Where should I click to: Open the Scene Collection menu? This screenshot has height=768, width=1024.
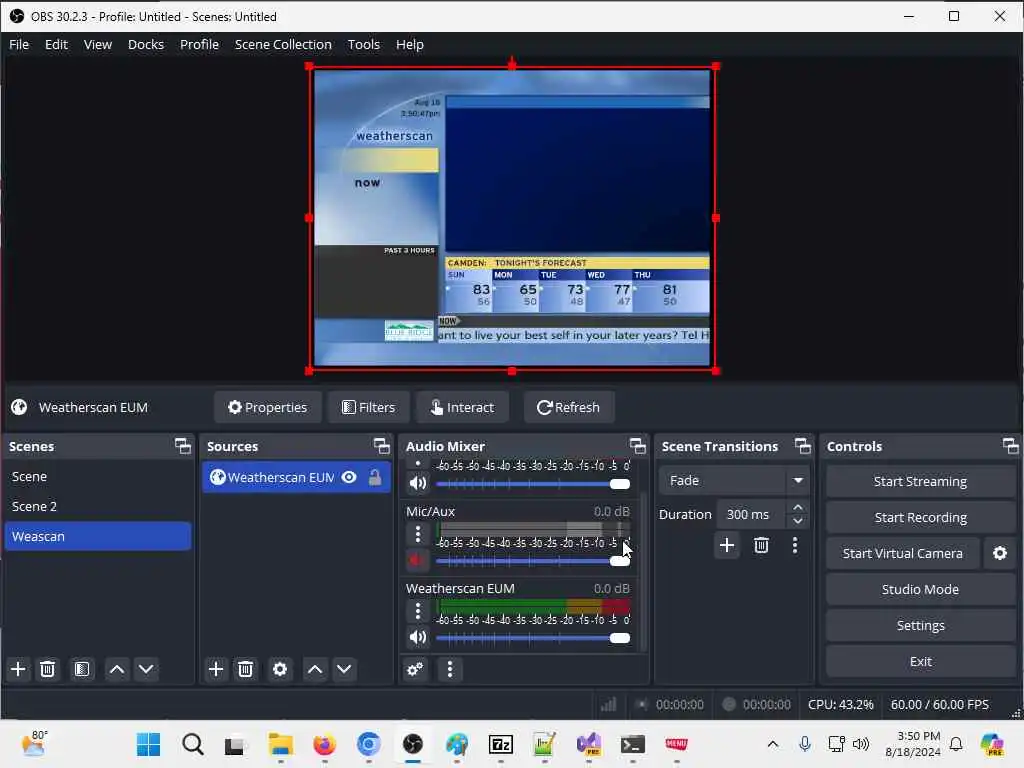point(283,44)
